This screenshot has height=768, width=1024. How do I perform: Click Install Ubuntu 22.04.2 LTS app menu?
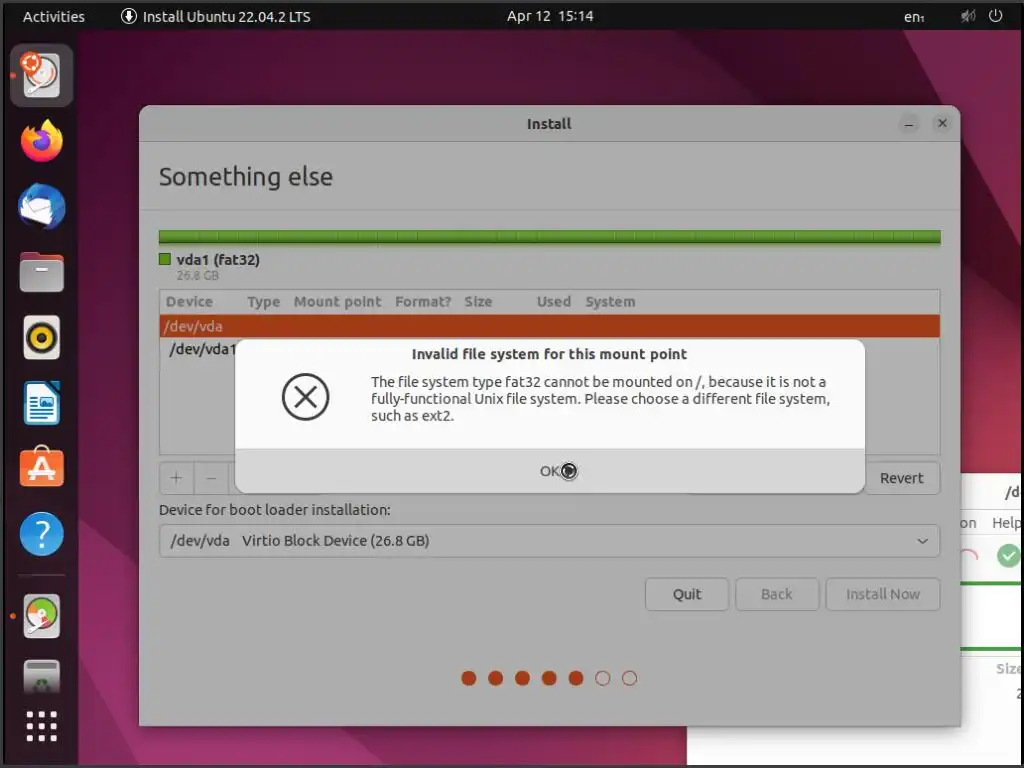(x=216, y=16)
